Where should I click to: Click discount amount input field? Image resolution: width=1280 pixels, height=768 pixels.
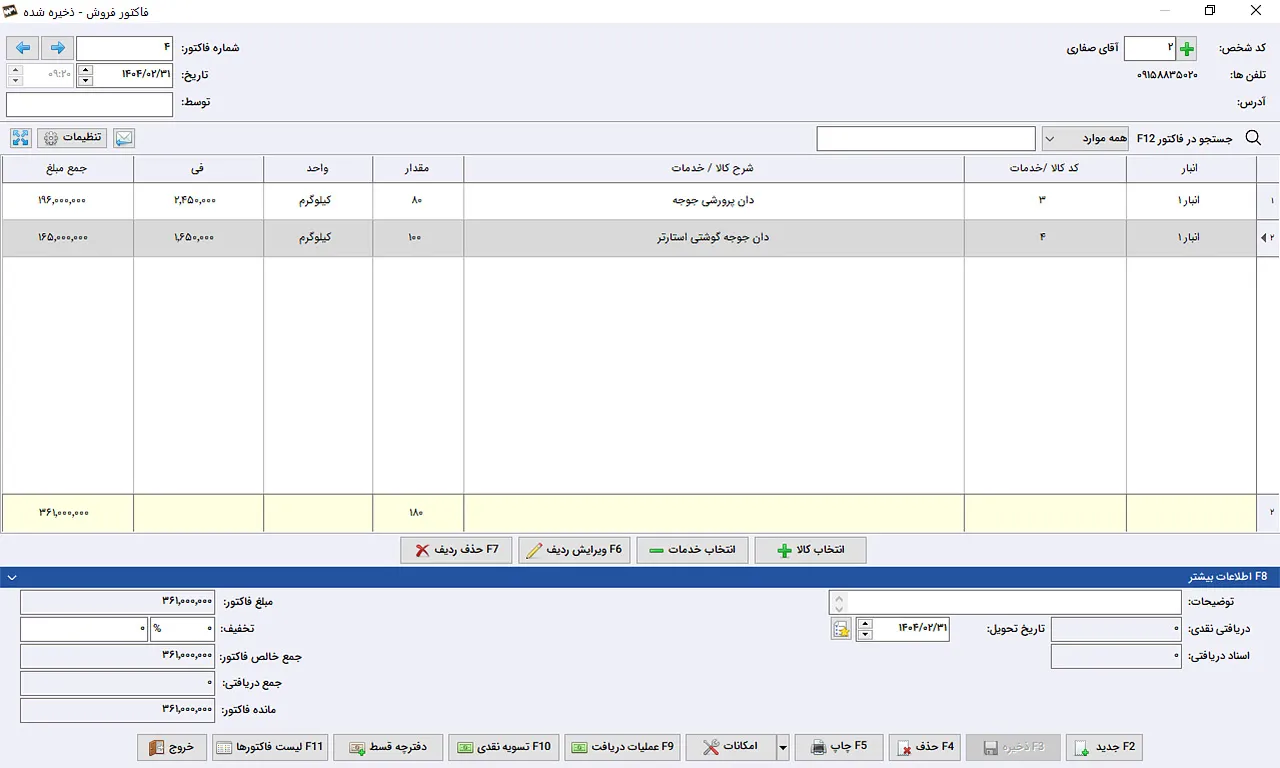point(84,630)
